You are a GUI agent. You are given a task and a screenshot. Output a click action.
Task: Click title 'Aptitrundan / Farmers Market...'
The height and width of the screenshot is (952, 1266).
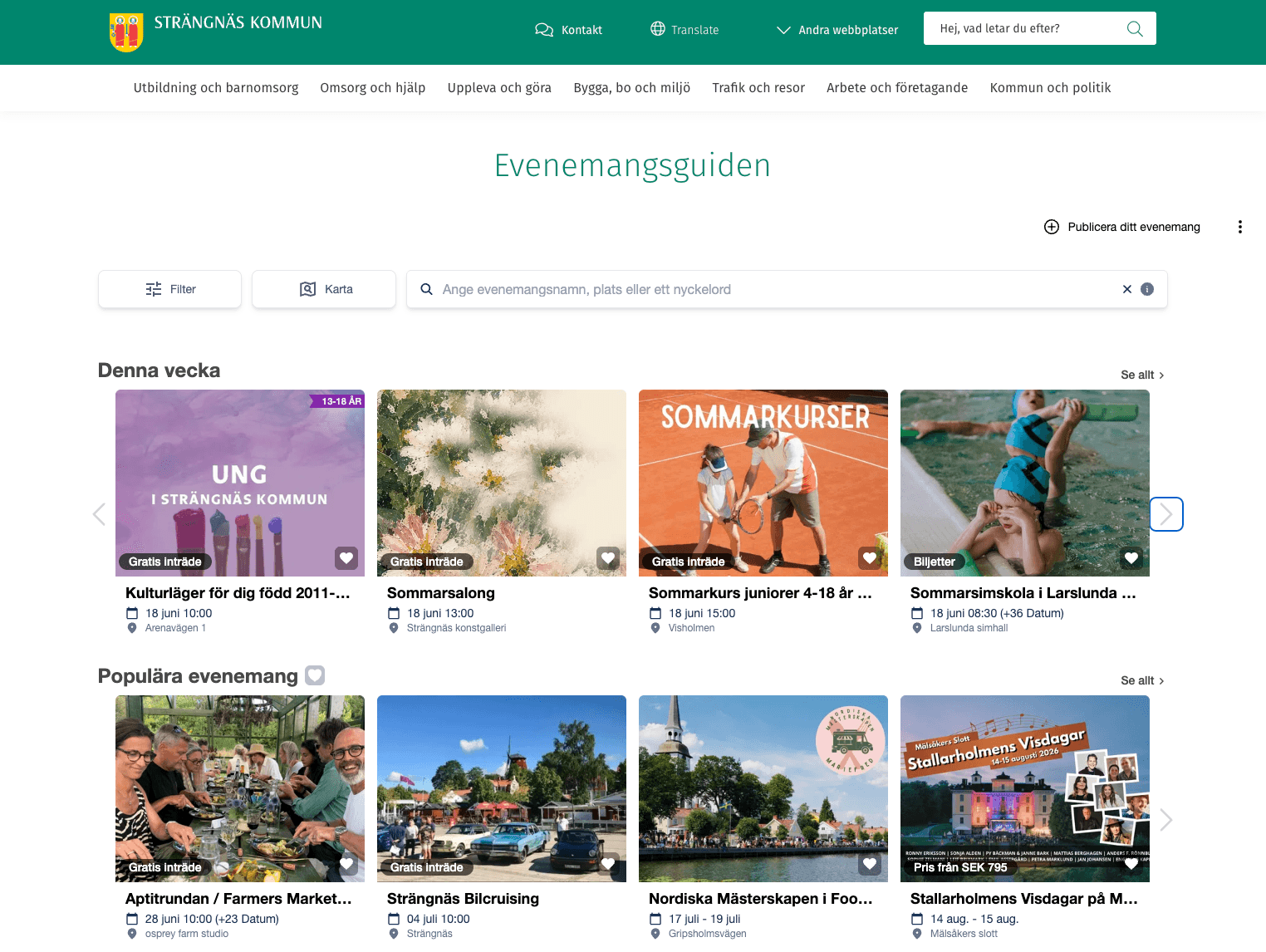238,899
